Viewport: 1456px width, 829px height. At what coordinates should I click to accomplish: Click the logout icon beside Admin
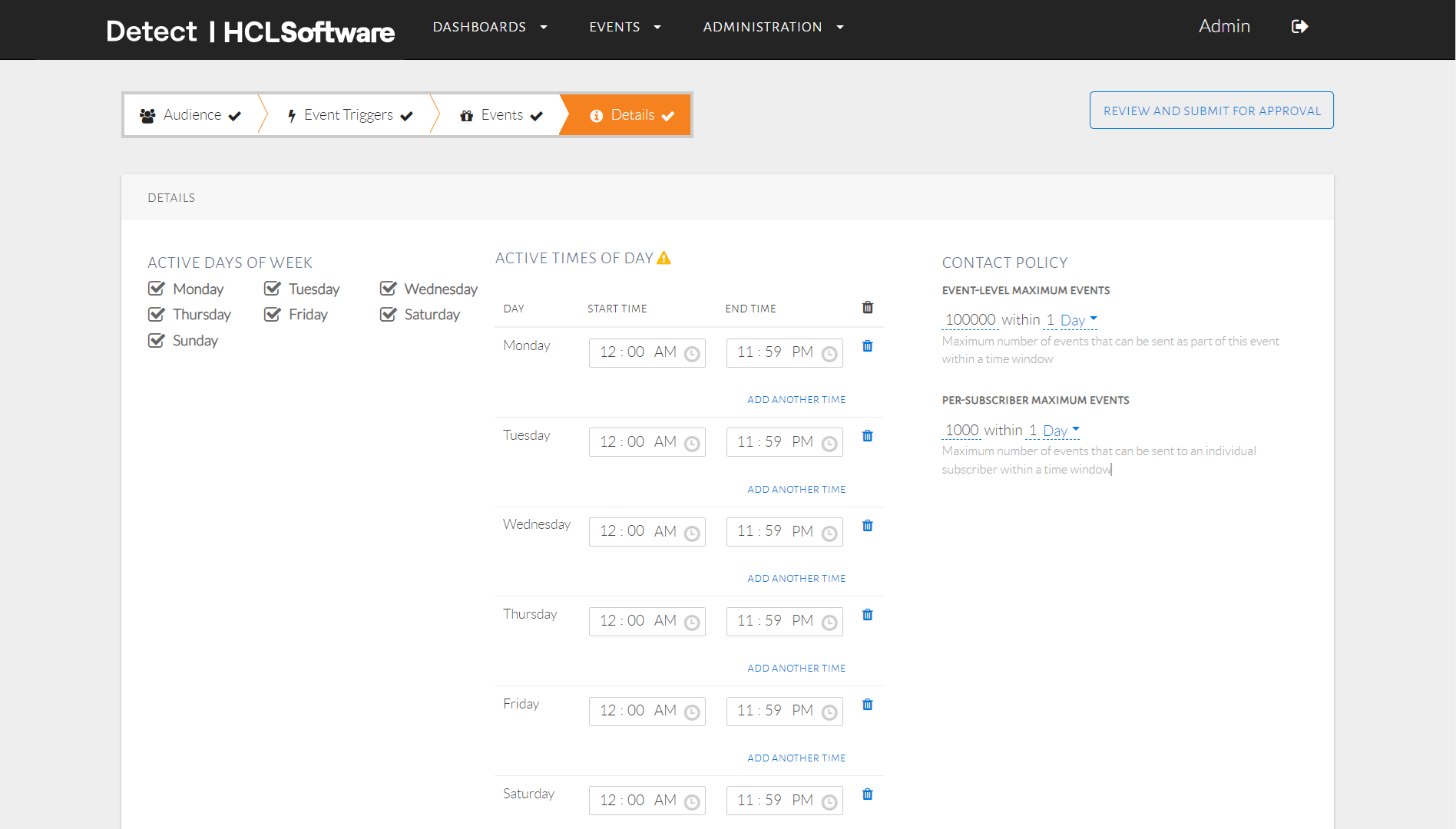(x=1299, y=27)
